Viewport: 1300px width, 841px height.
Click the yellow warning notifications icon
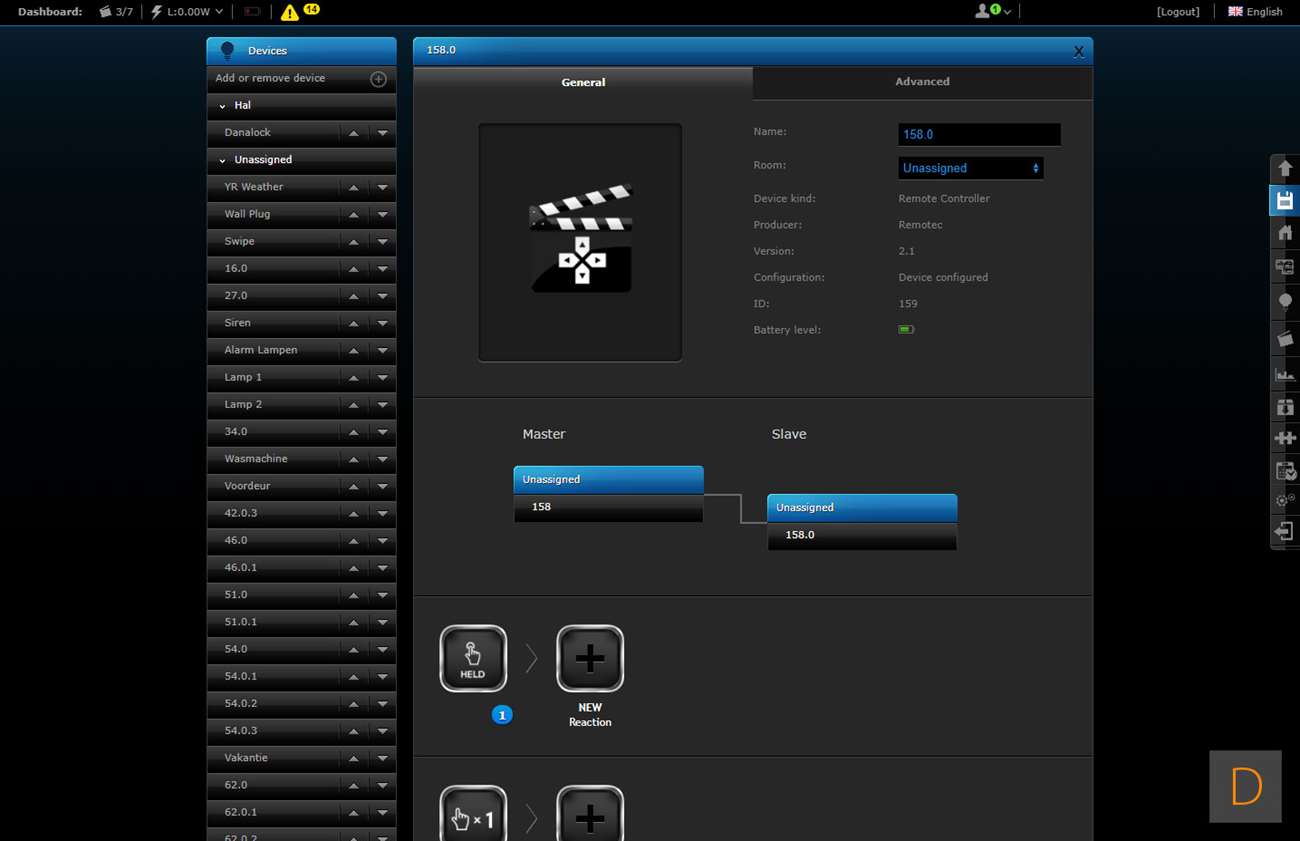click(x=289, y=12)
